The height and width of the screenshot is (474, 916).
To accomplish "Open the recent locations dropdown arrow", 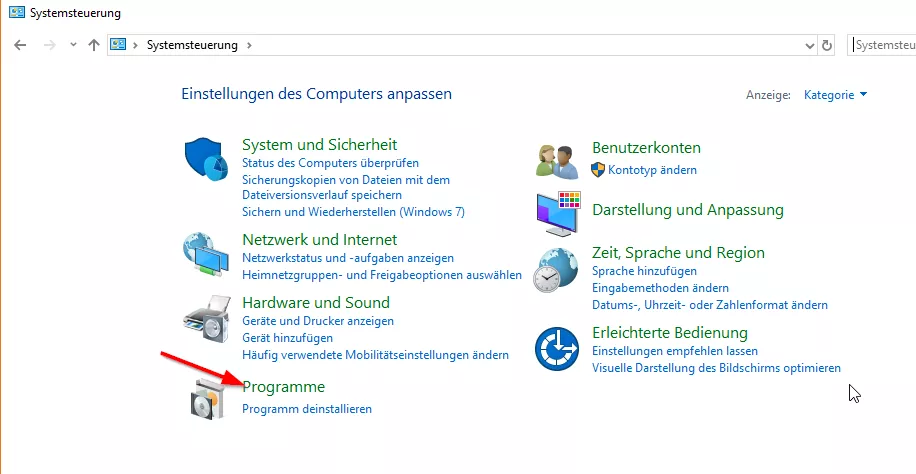I will 73,44.
